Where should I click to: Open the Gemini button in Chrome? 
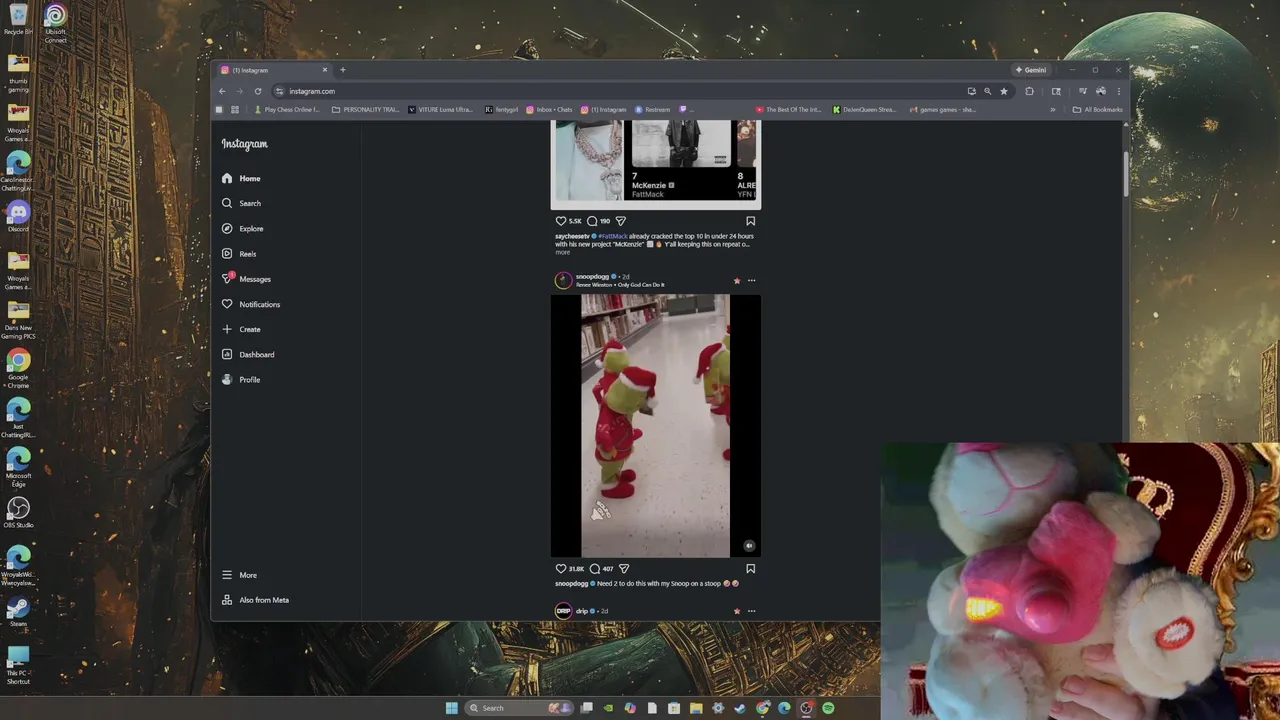(1031, 70)
